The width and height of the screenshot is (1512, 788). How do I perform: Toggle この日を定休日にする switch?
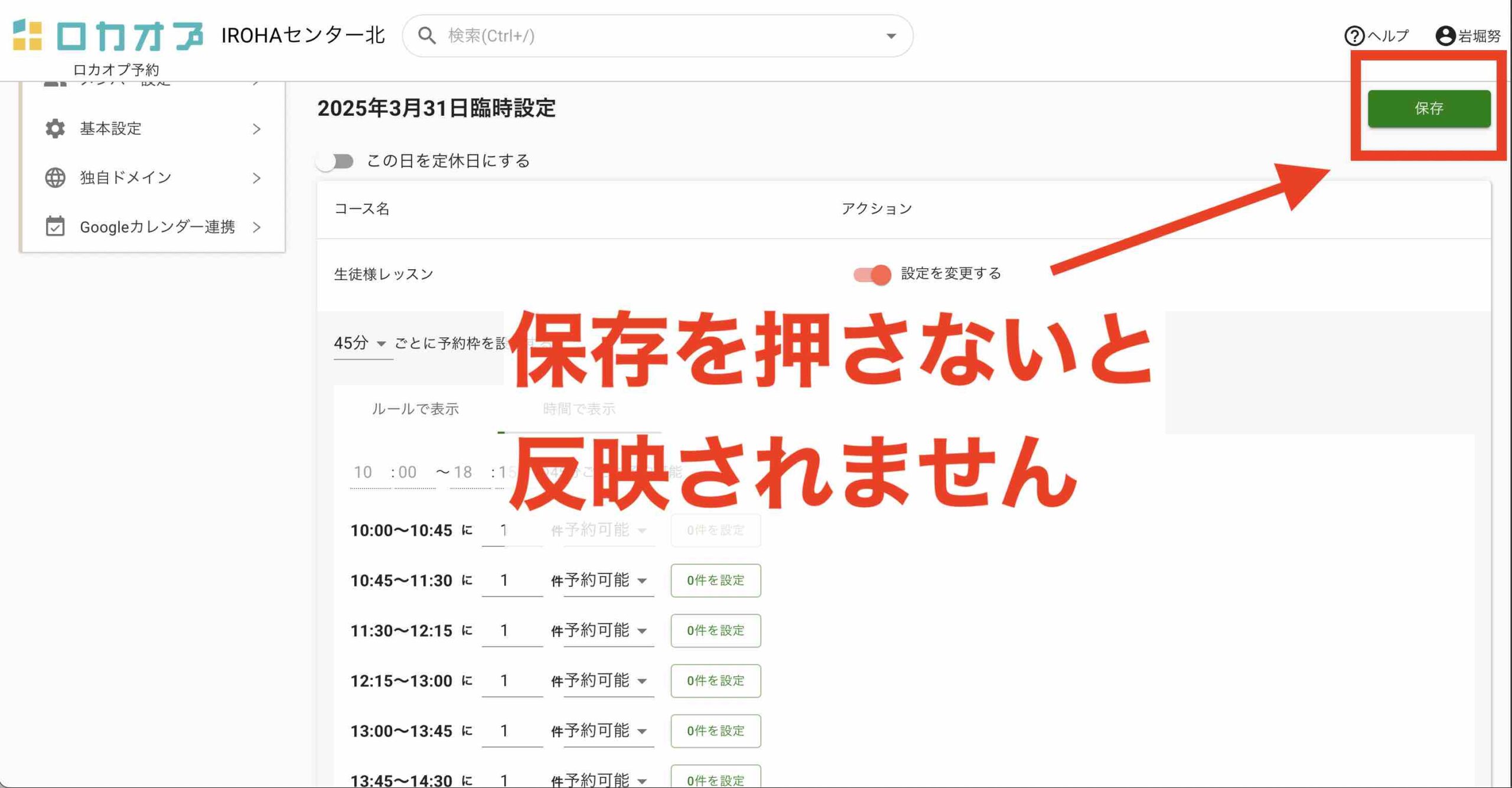click(x=335, y=161)
